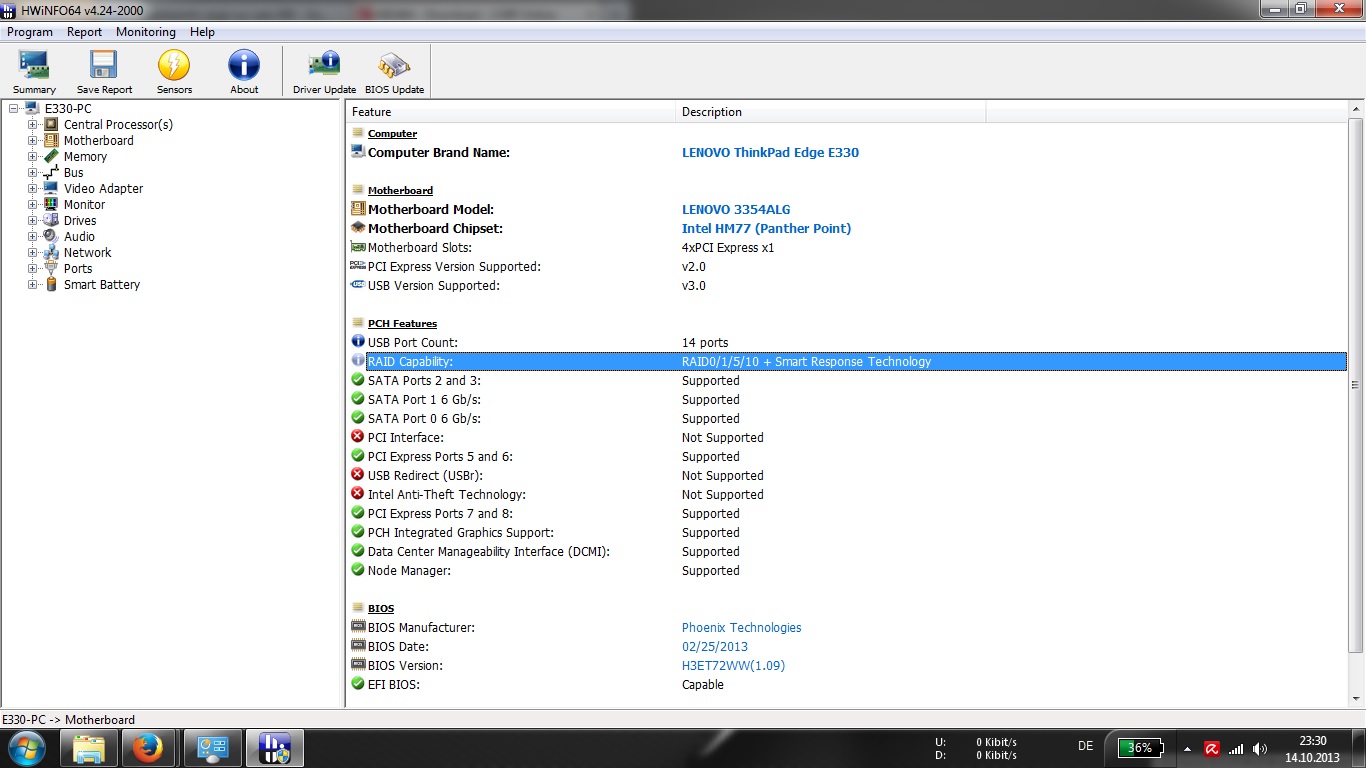Select the Node Manager row

(x=848, y=571)
